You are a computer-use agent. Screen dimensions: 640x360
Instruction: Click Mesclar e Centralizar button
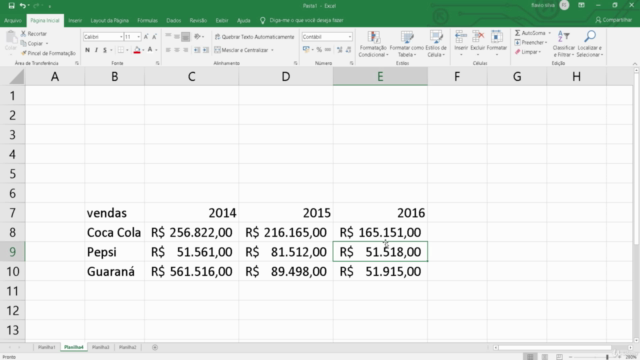point(241,50)
